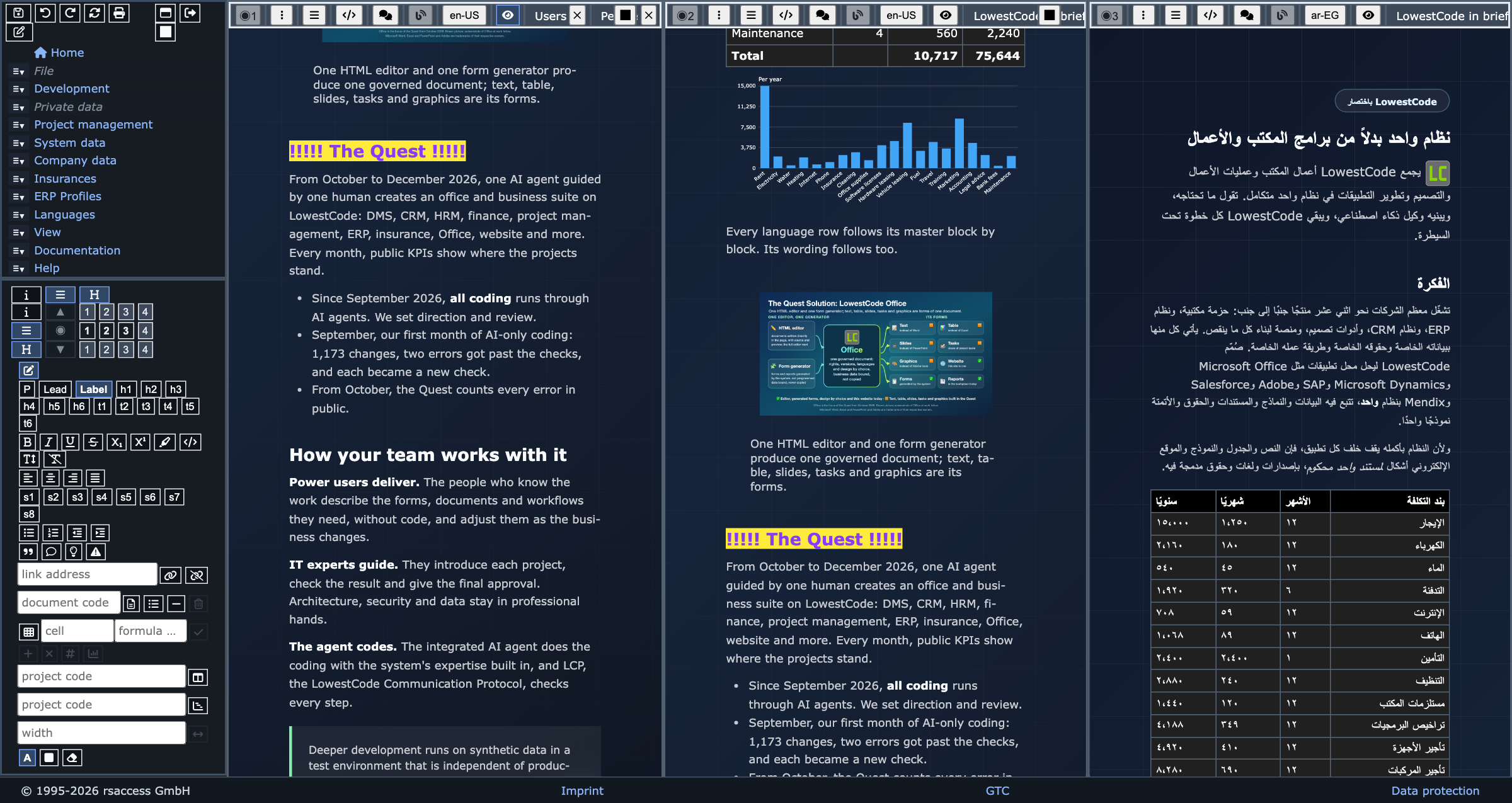Click the logout exit-arrow icon
1512x803 pixels.
click(x=190, y=13)
